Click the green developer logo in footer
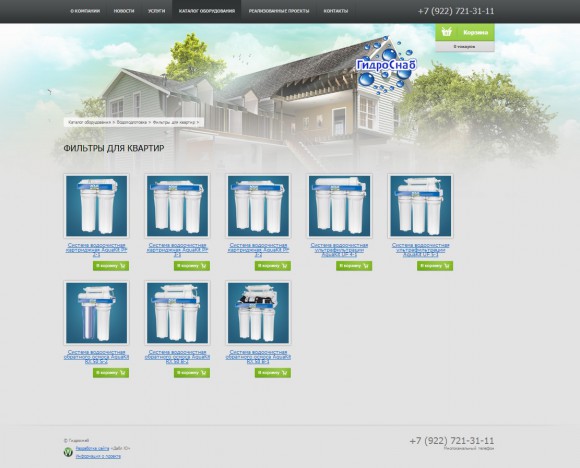The image size is (580, 468). point(68,452)
